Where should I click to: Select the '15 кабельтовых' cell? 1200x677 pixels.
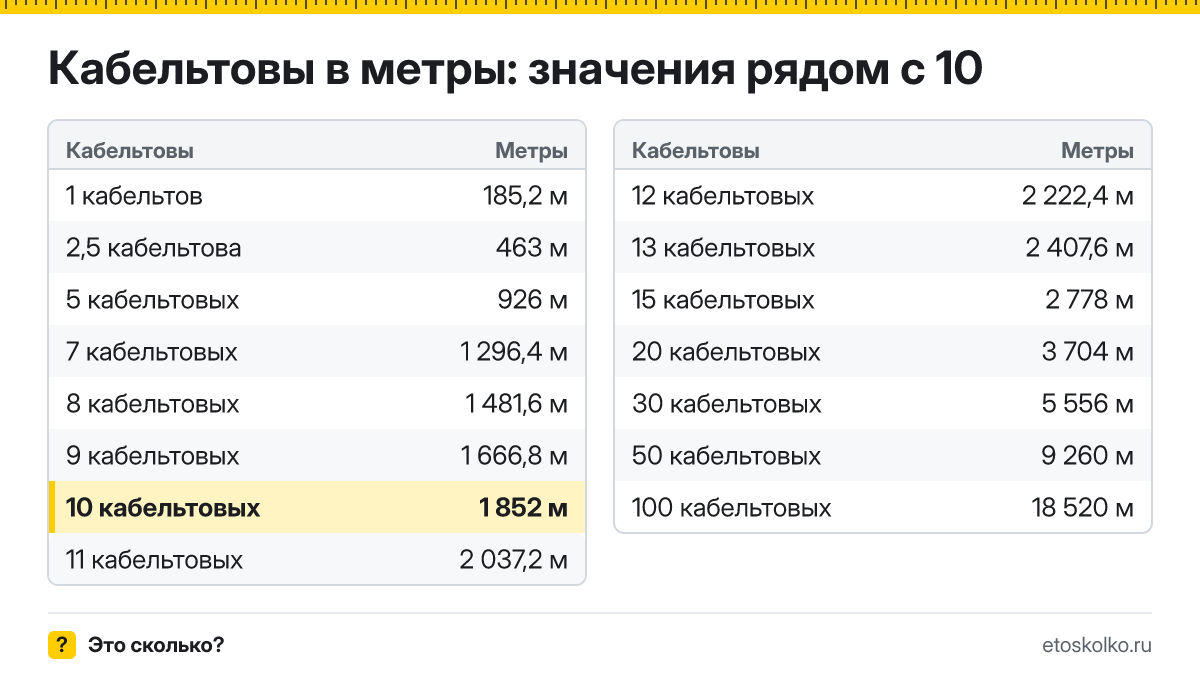(724, 300)
